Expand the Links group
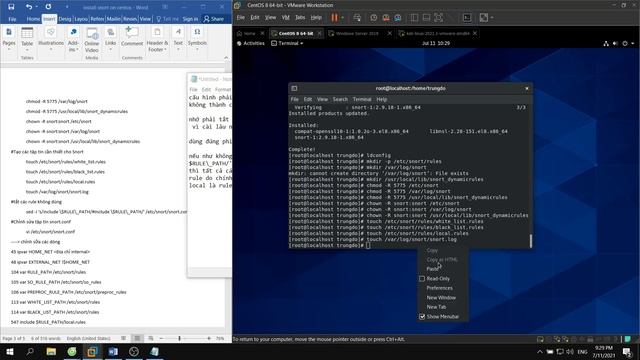640x360 pixels. [x=111, y=38]
